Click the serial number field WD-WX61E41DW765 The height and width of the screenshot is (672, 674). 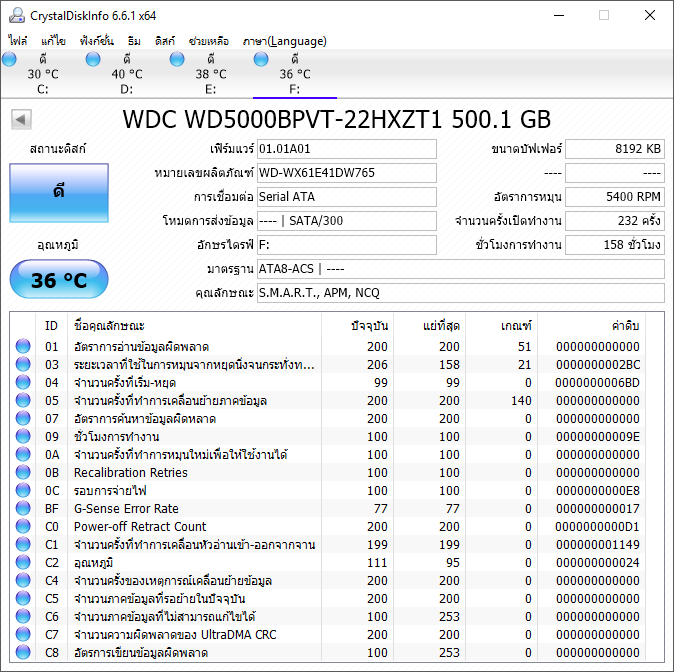coord(347,173)
